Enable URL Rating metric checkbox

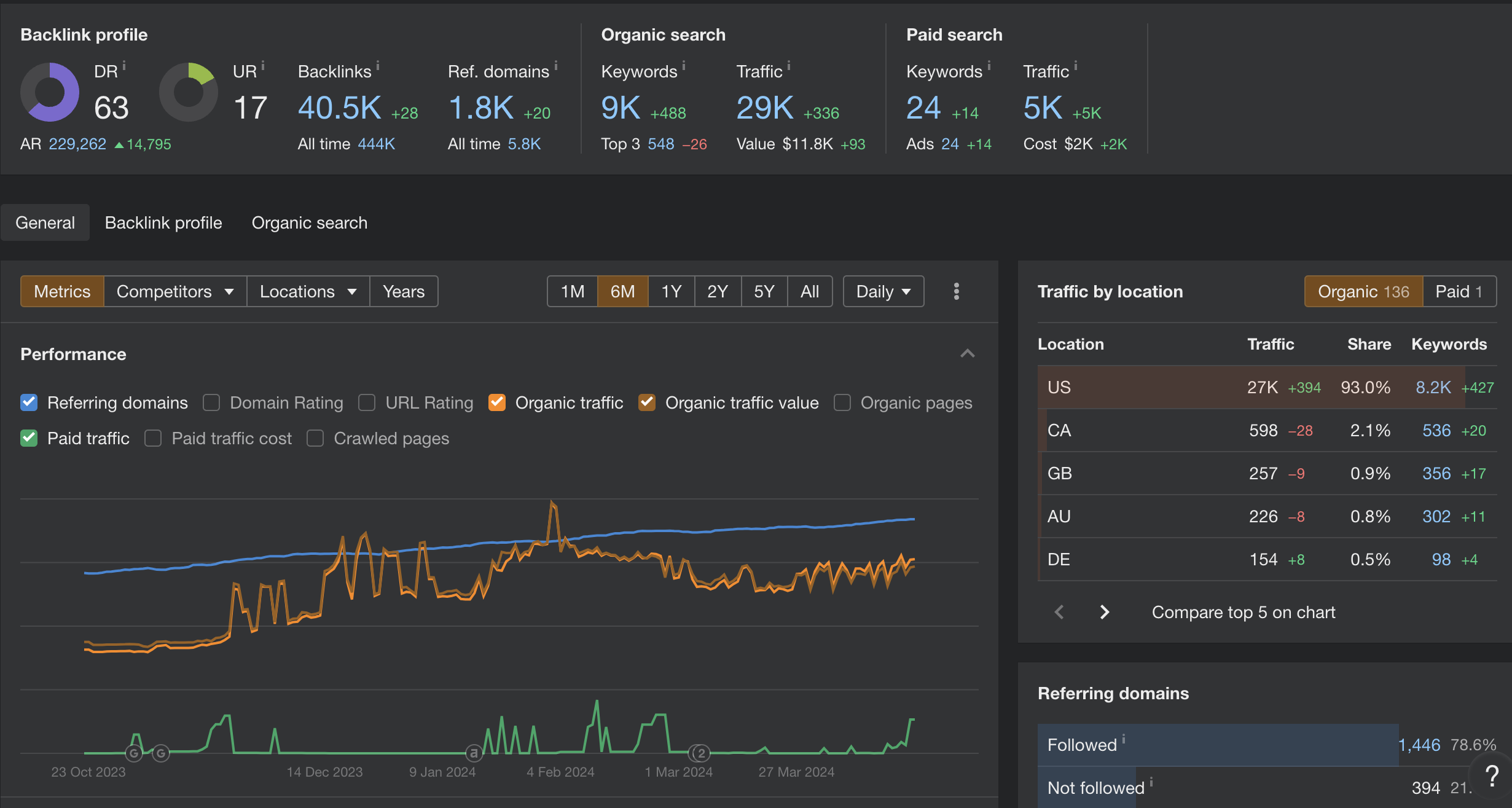367,402
